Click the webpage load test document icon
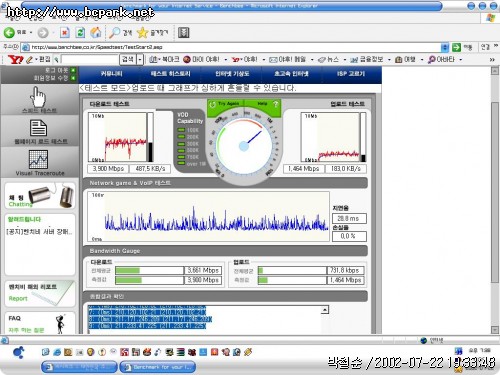The image size is (500, 375). 39,128
